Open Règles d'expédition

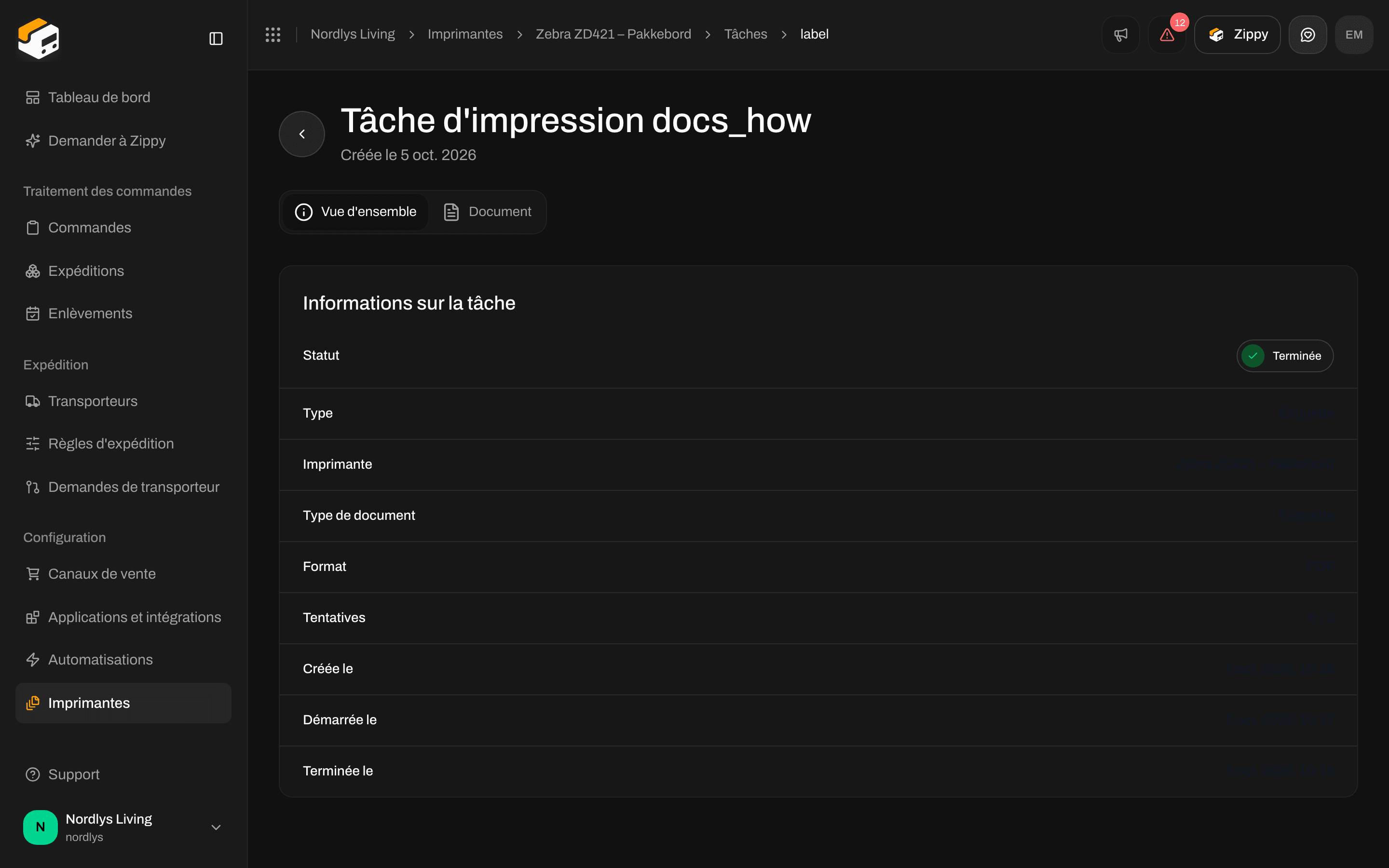click(x=123, y=444)
